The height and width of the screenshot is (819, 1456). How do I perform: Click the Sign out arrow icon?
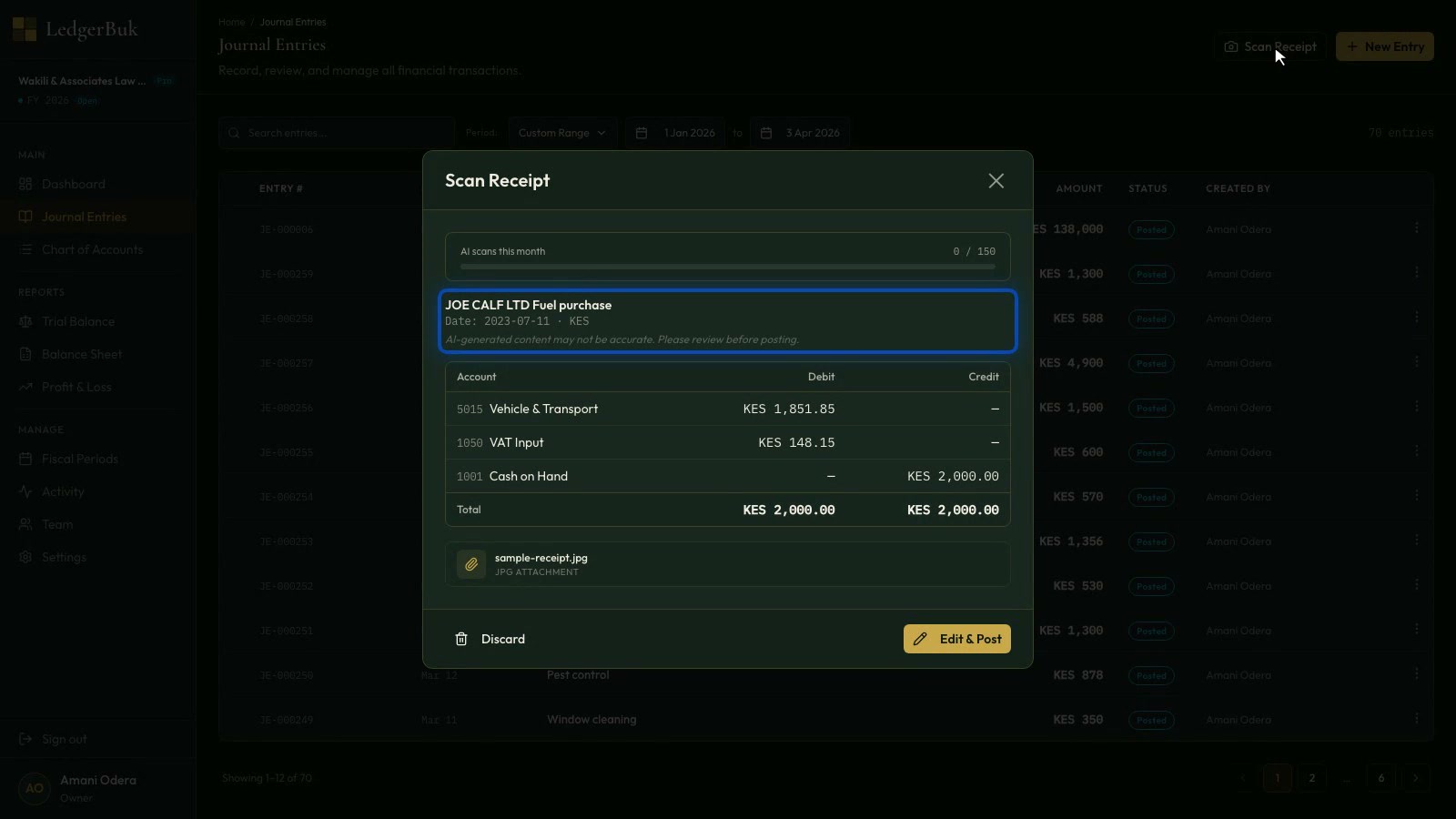[25, 739]
